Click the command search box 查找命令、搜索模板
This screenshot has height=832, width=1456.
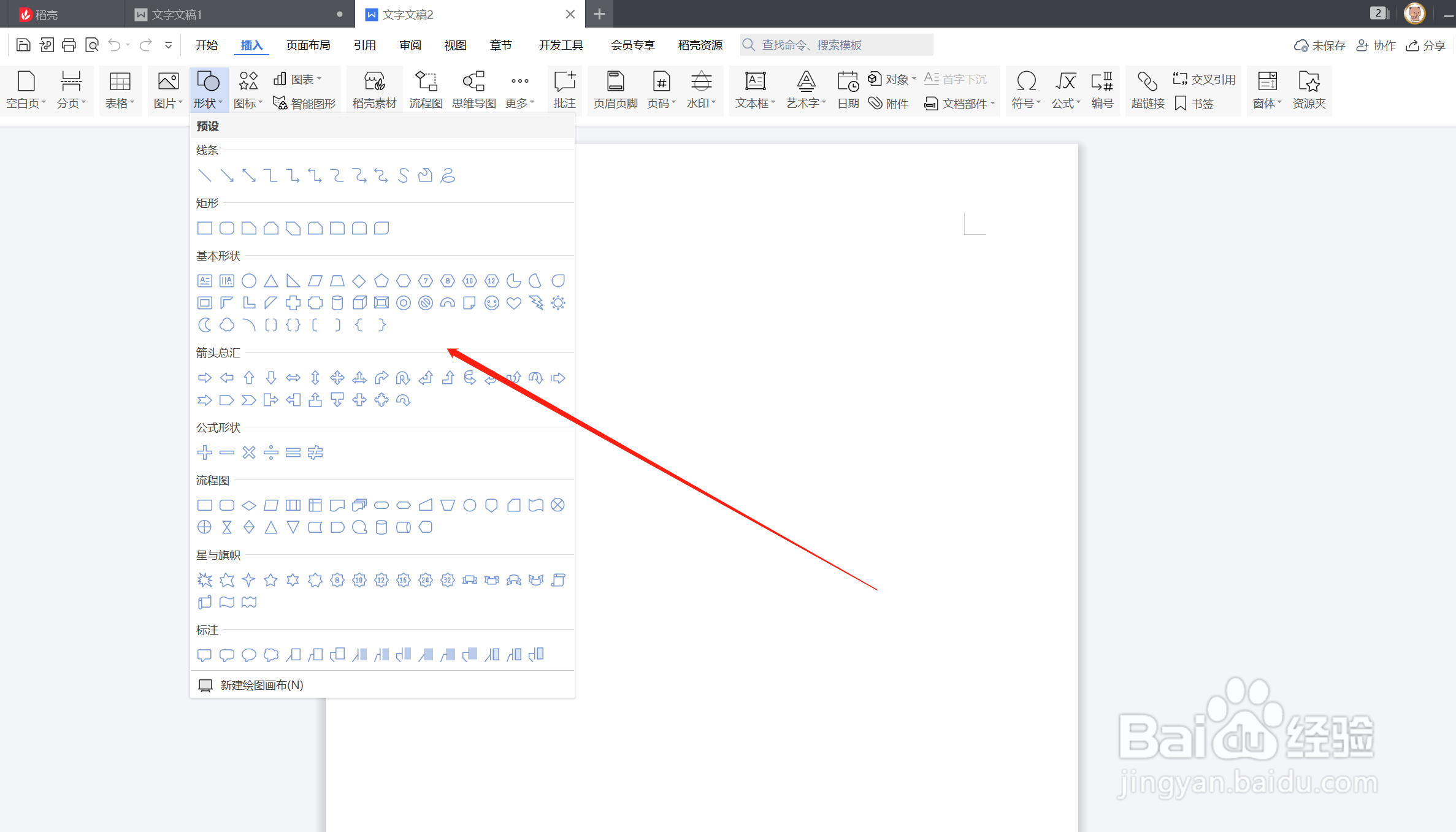pos(837,45)
